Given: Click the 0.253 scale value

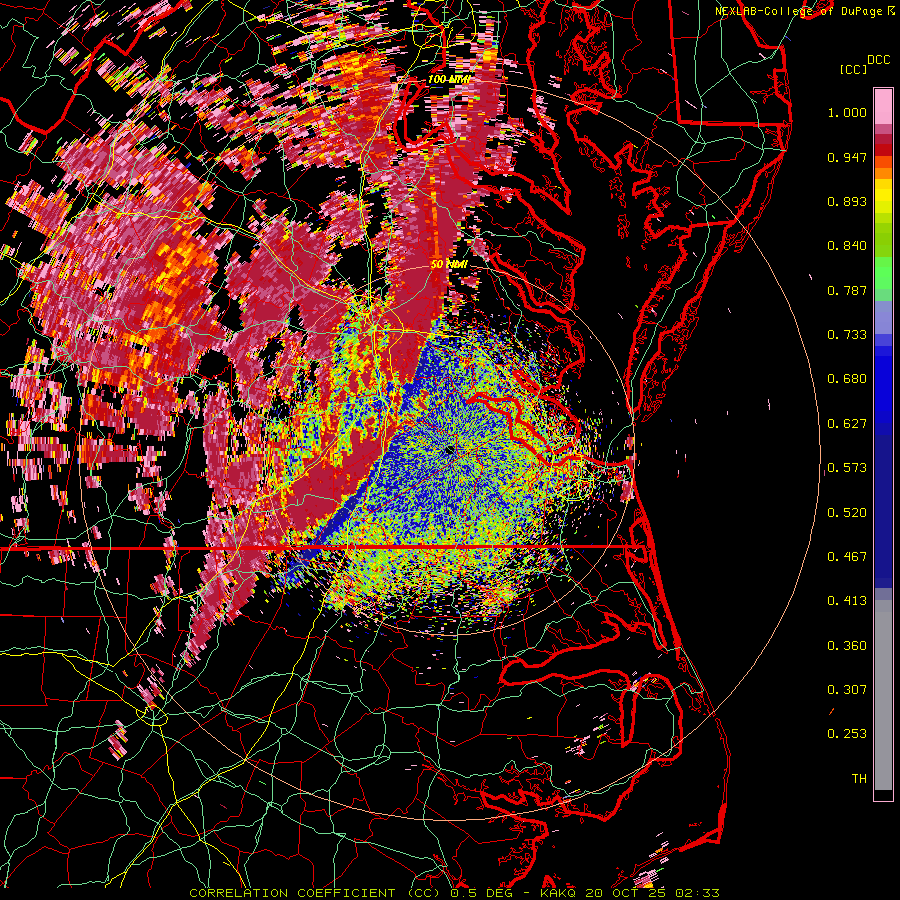Looking at the screenshot, I should tap(847, 734).
